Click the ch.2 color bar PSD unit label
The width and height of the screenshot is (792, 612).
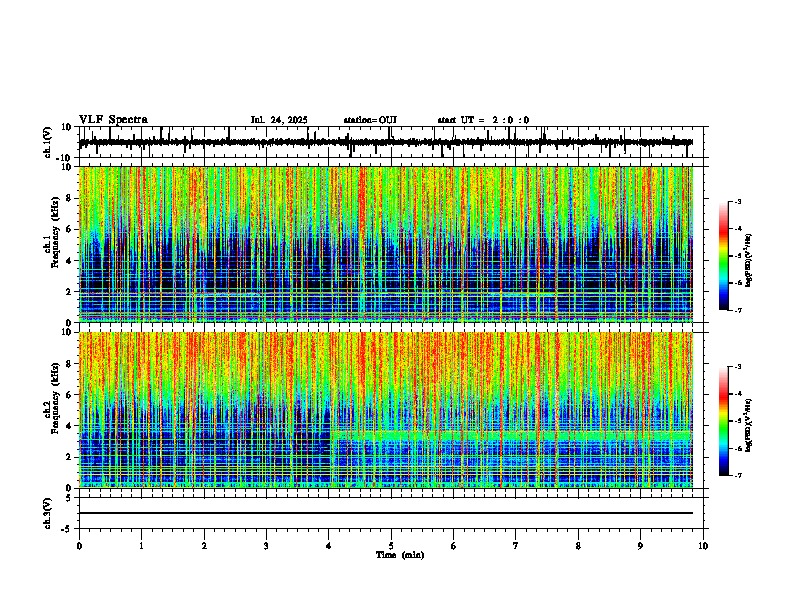748,425
